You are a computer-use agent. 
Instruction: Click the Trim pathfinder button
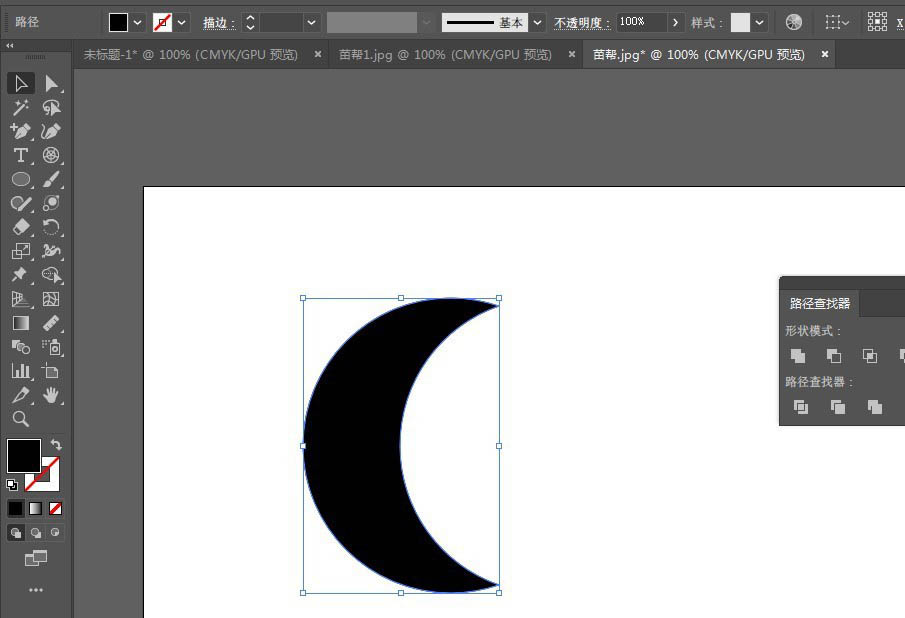click(x=837, y=407)
